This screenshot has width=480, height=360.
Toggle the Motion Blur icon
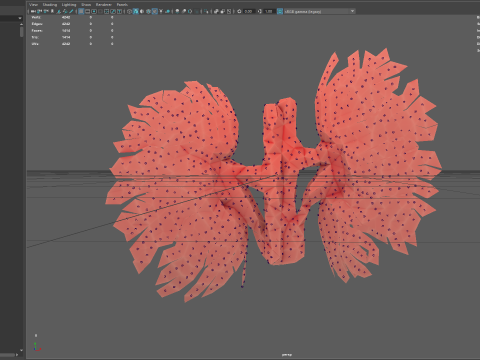click(183, 11)
